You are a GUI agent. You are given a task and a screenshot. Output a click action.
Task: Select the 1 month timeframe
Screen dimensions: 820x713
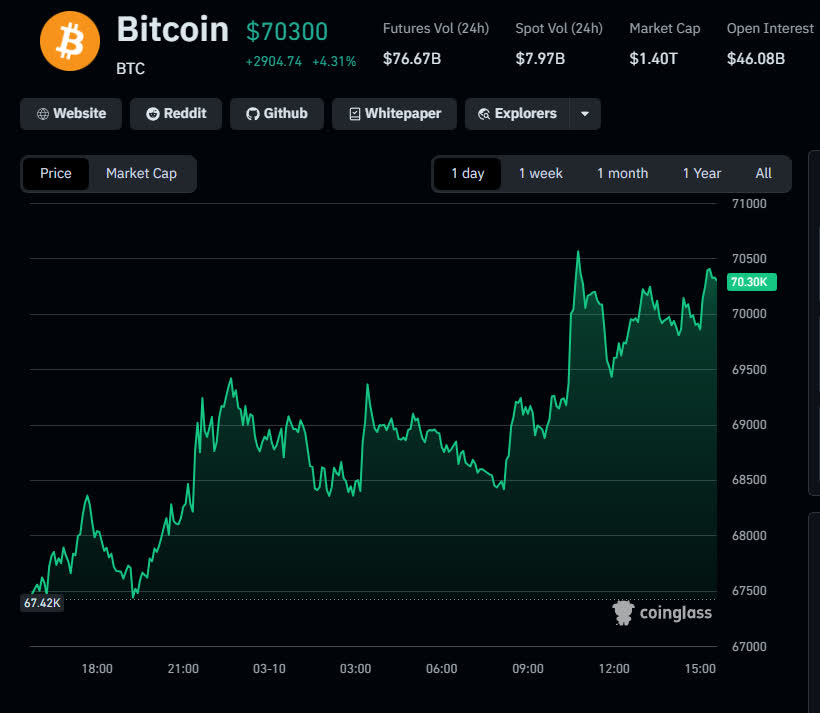coord(622,173)
